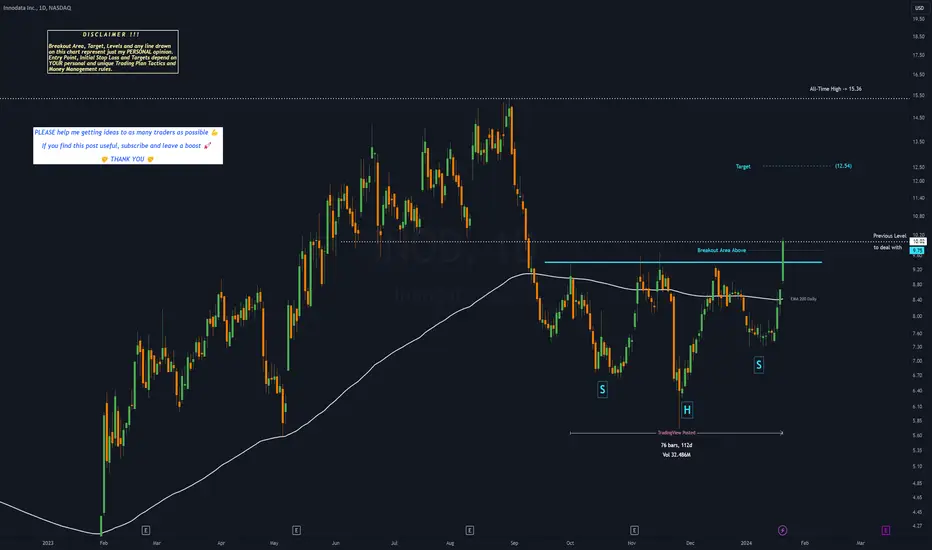Click the purple E marker on the time axis
This screenshot has height=550, width=932.
(886, 530)
